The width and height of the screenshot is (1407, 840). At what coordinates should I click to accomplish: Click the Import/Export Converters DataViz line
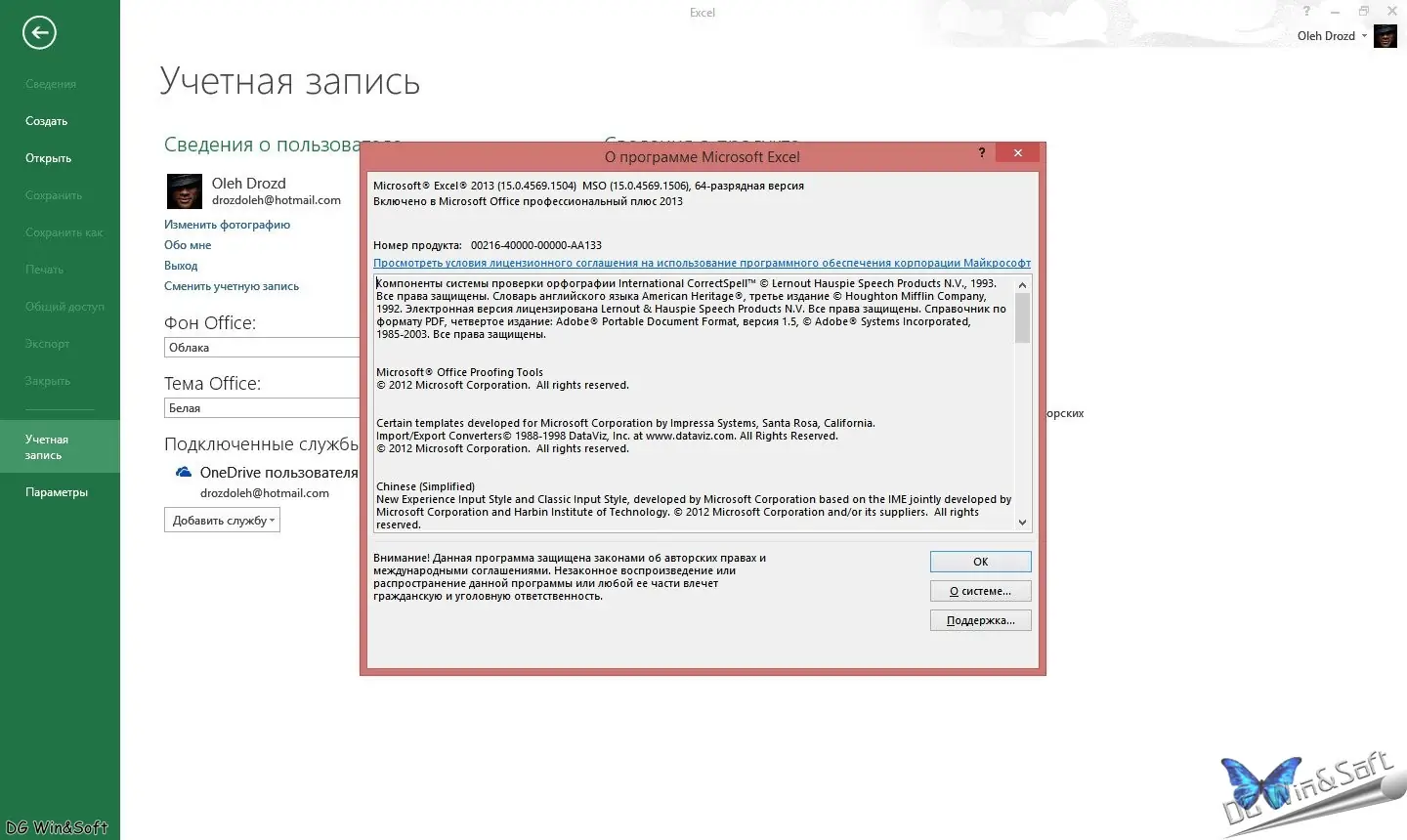point(607,436)
